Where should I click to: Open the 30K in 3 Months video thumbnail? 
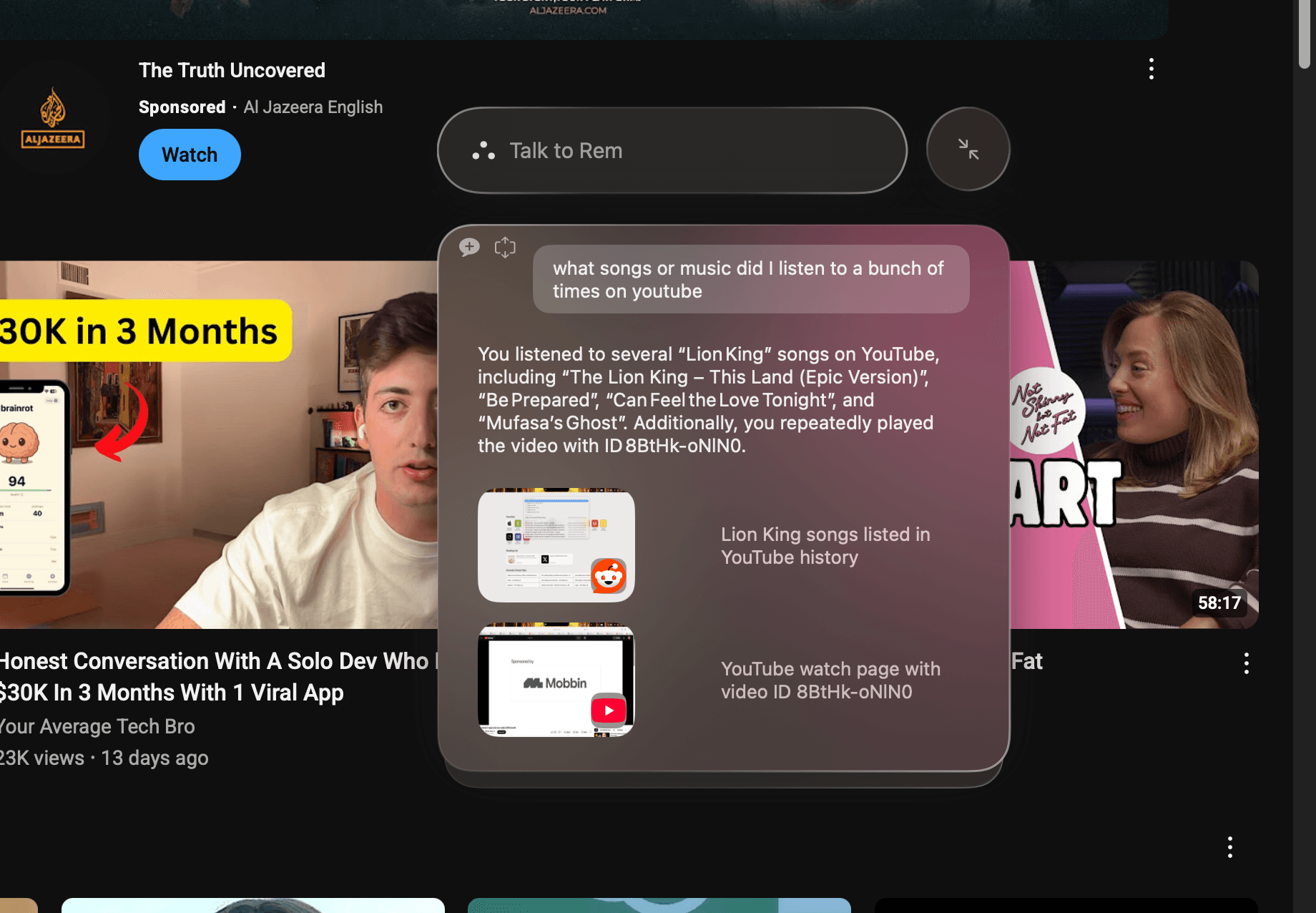tap(218, 444)
